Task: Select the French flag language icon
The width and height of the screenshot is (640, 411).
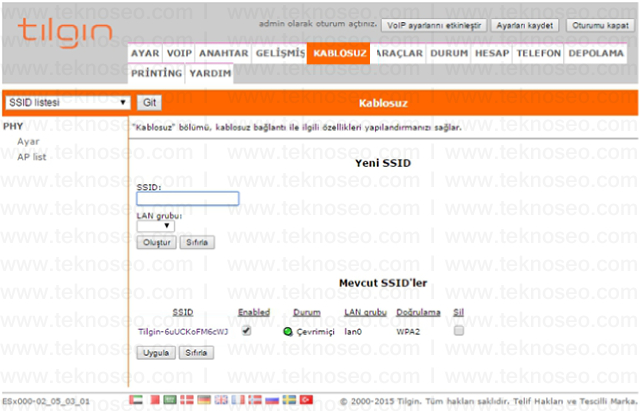Action: (x=238, y=400)
